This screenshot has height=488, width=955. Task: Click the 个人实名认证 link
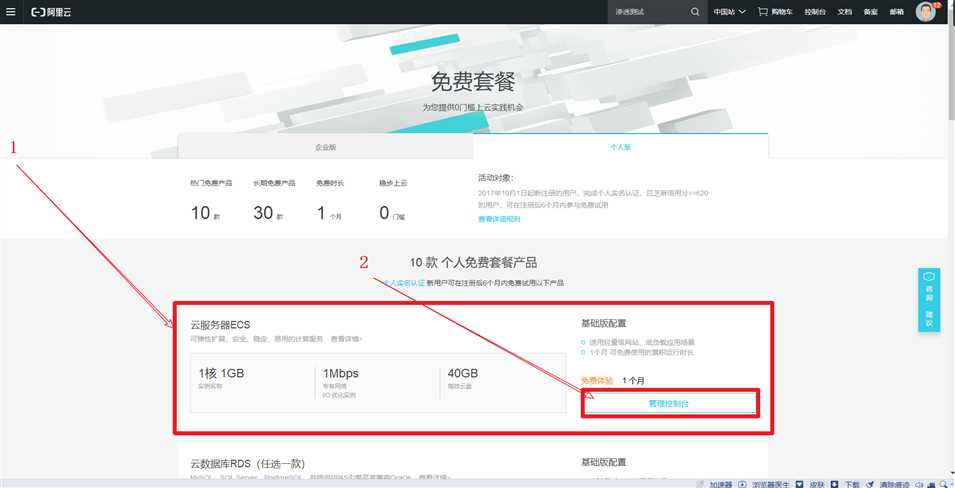[403, 283]
